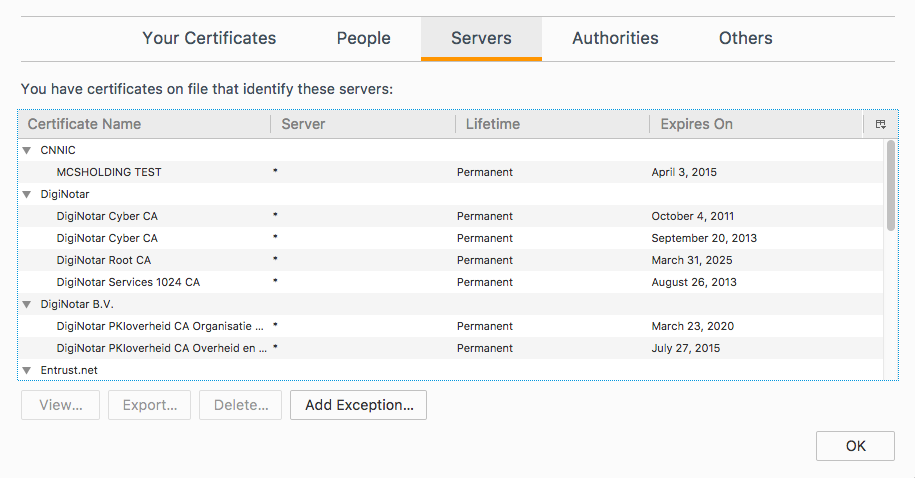
Task: Collapse the DigiNotar B.V. group
Action: [x=27, y=304]
